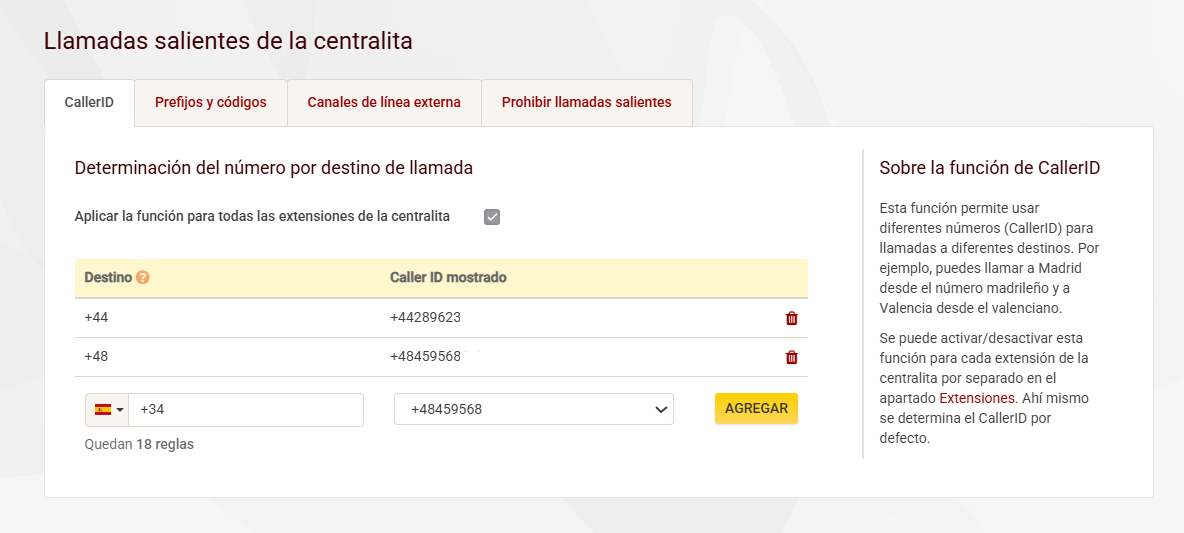Click the Caller ID mostrado column header
This screenshot has width=1184, height=533.
pyautogui.click(x=449, y=277)
